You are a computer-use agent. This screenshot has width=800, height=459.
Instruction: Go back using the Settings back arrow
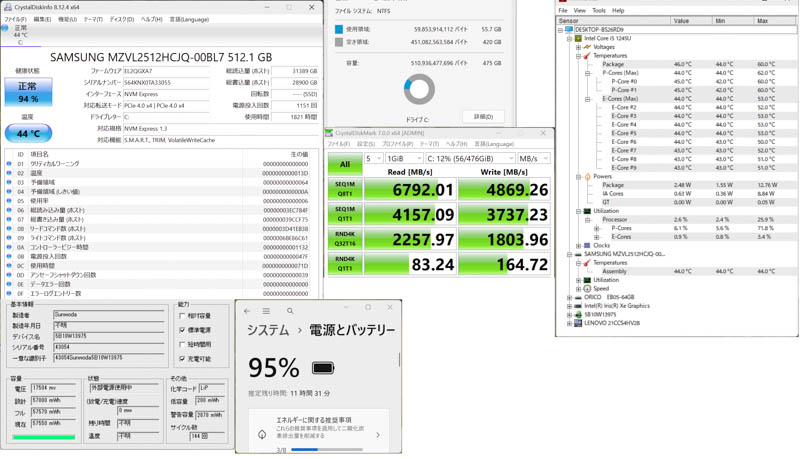[x=247, y=311]
